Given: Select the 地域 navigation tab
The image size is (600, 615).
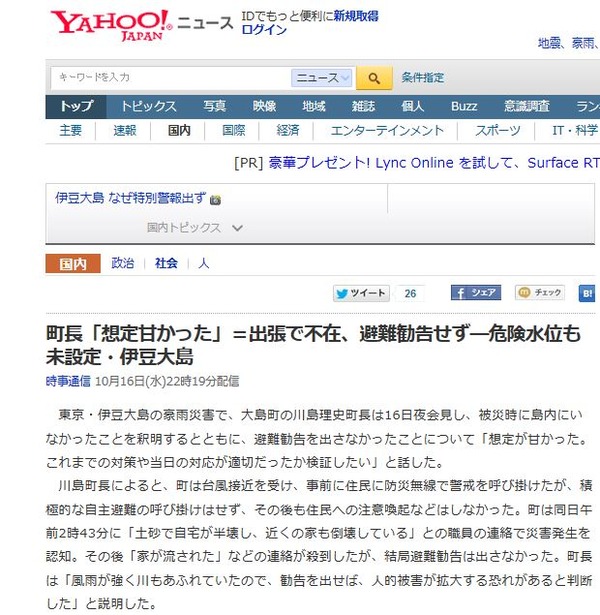Looking at the screenshot, I should 314,106.
